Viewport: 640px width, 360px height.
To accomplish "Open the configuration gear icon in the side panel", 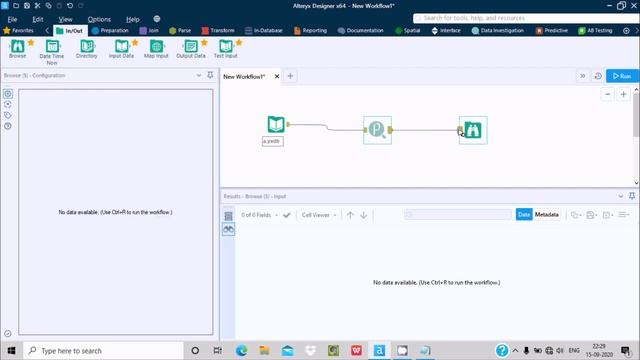I will 8,94.
